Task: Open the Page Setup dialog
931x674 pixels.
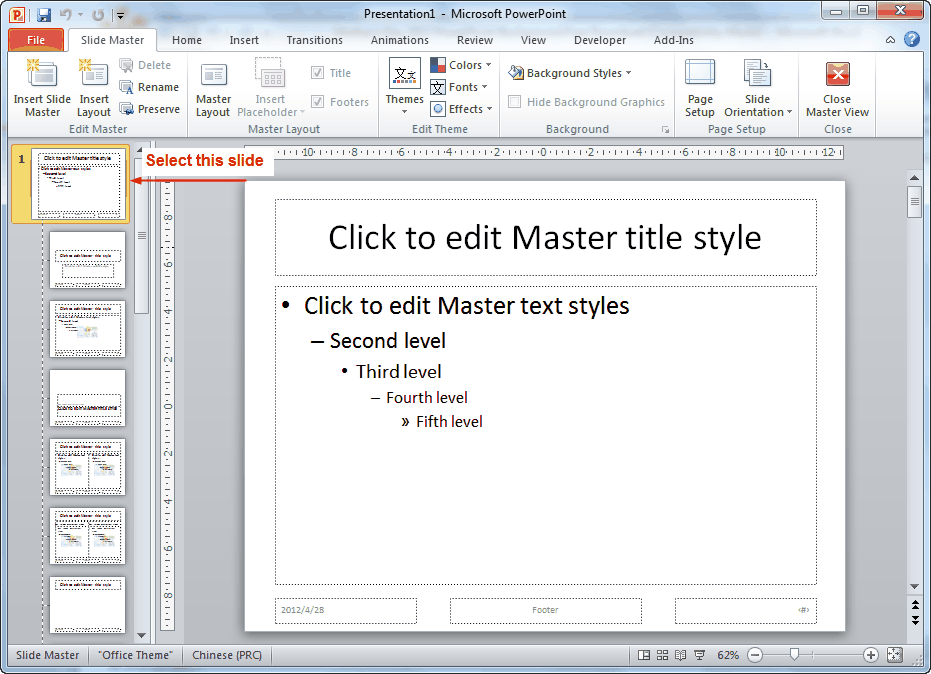Action: [700, 88]
